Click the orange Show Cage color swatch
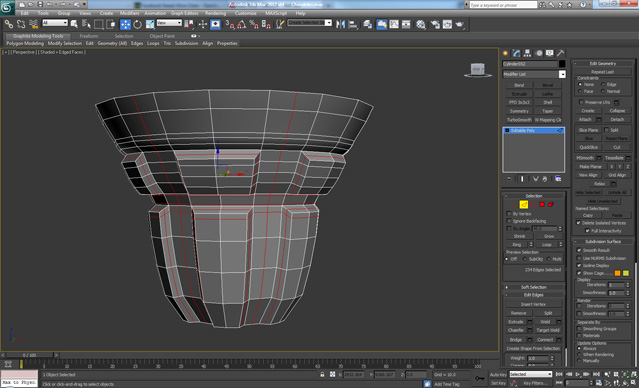 [x=617, y=273]
